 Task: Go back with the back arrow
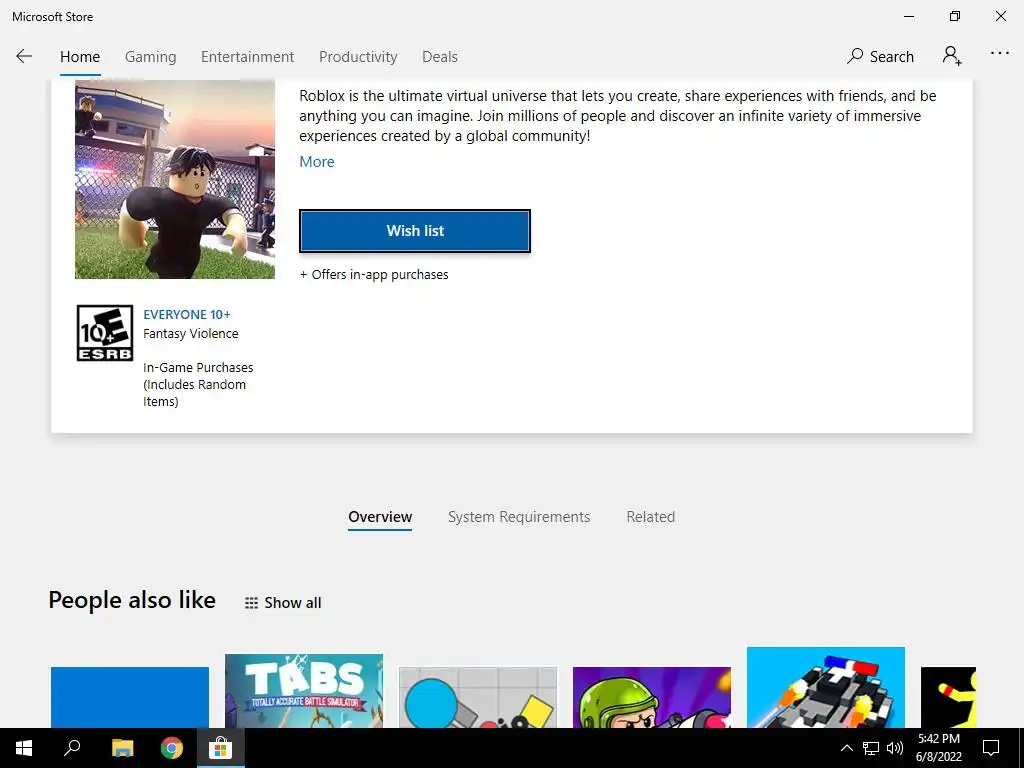point(24,56)
